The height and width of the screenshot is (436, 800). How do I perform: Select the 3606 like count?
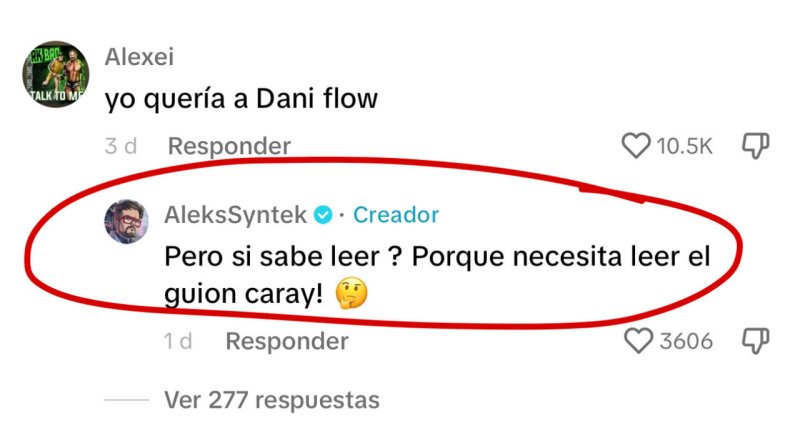pos(686,341)
